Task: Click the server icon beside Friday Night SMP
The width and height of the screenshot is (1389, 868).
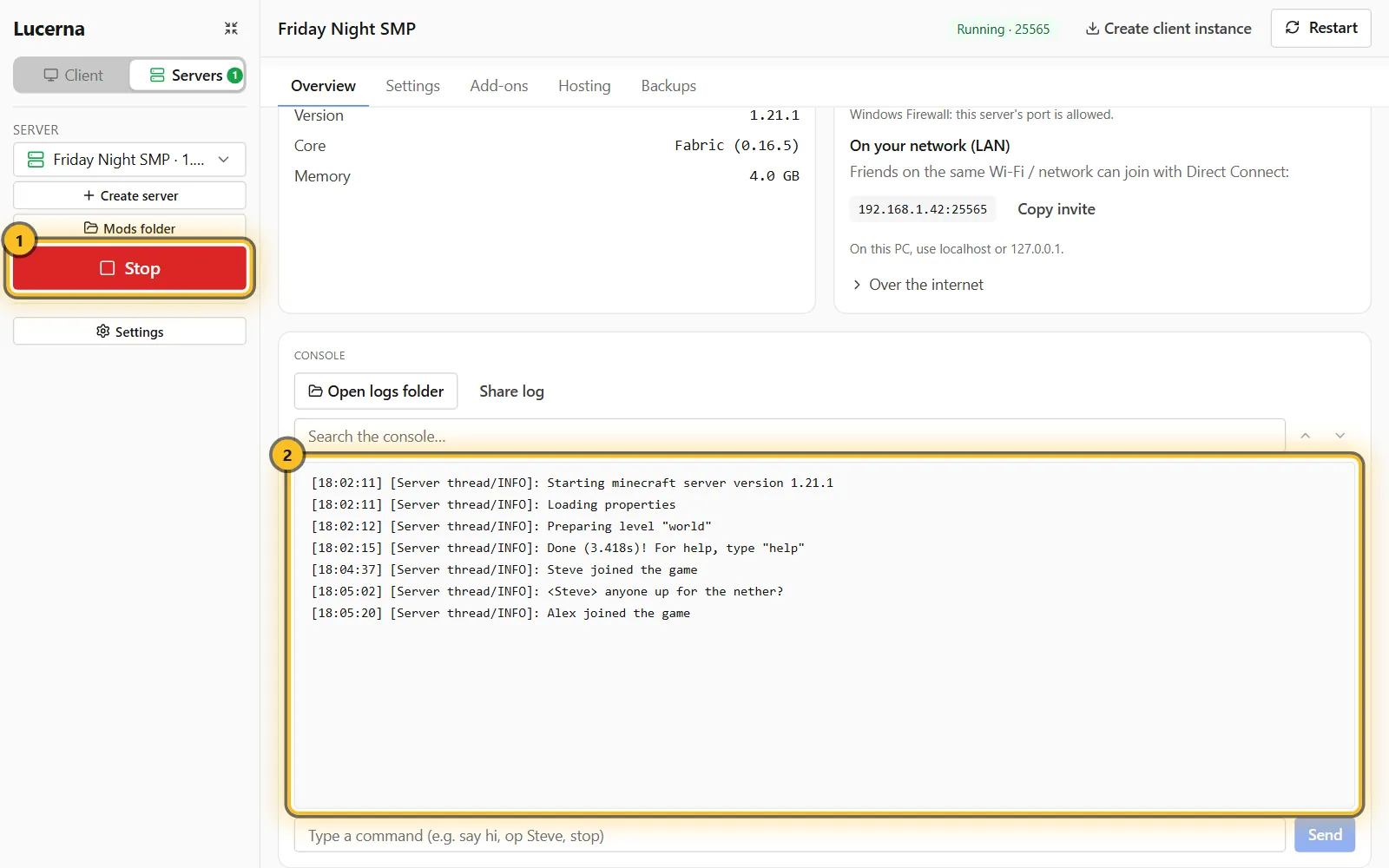Action: tap(36, 160)
